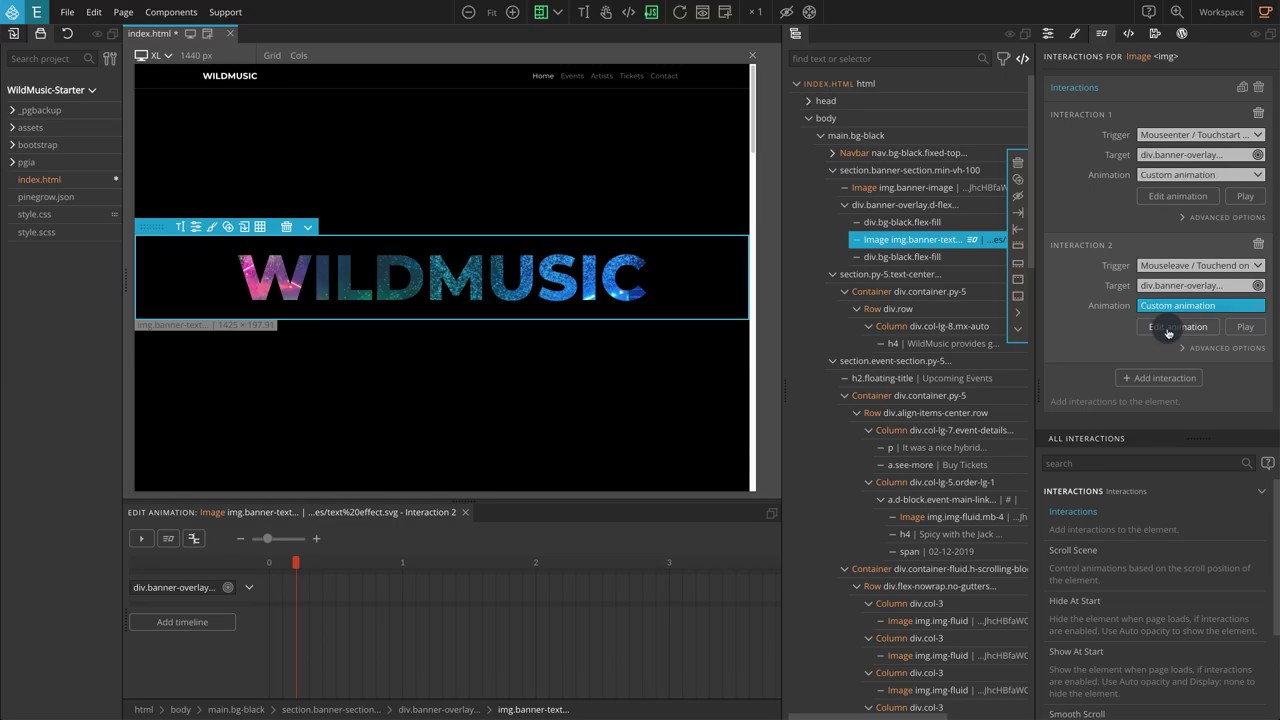Toggle the left panel eye visibility icon

tap(97, 34)
